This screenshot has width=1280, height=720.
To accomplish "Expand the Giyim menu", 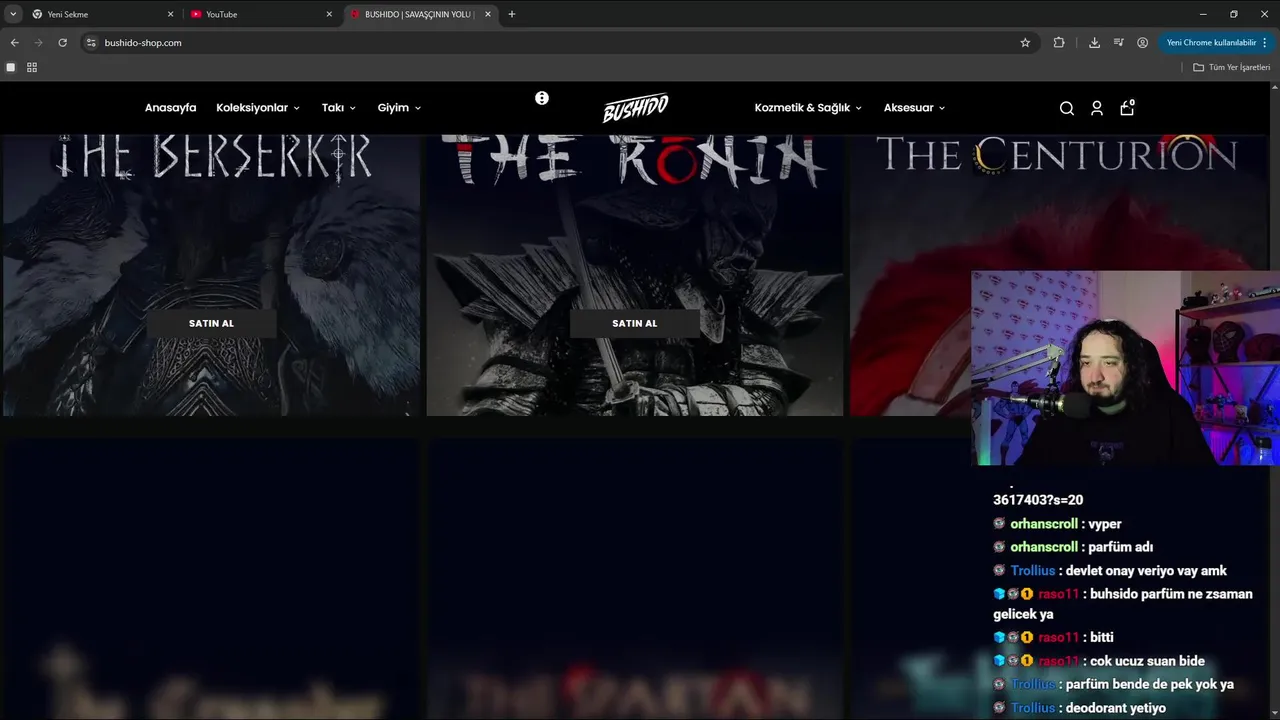I will 399,108.
